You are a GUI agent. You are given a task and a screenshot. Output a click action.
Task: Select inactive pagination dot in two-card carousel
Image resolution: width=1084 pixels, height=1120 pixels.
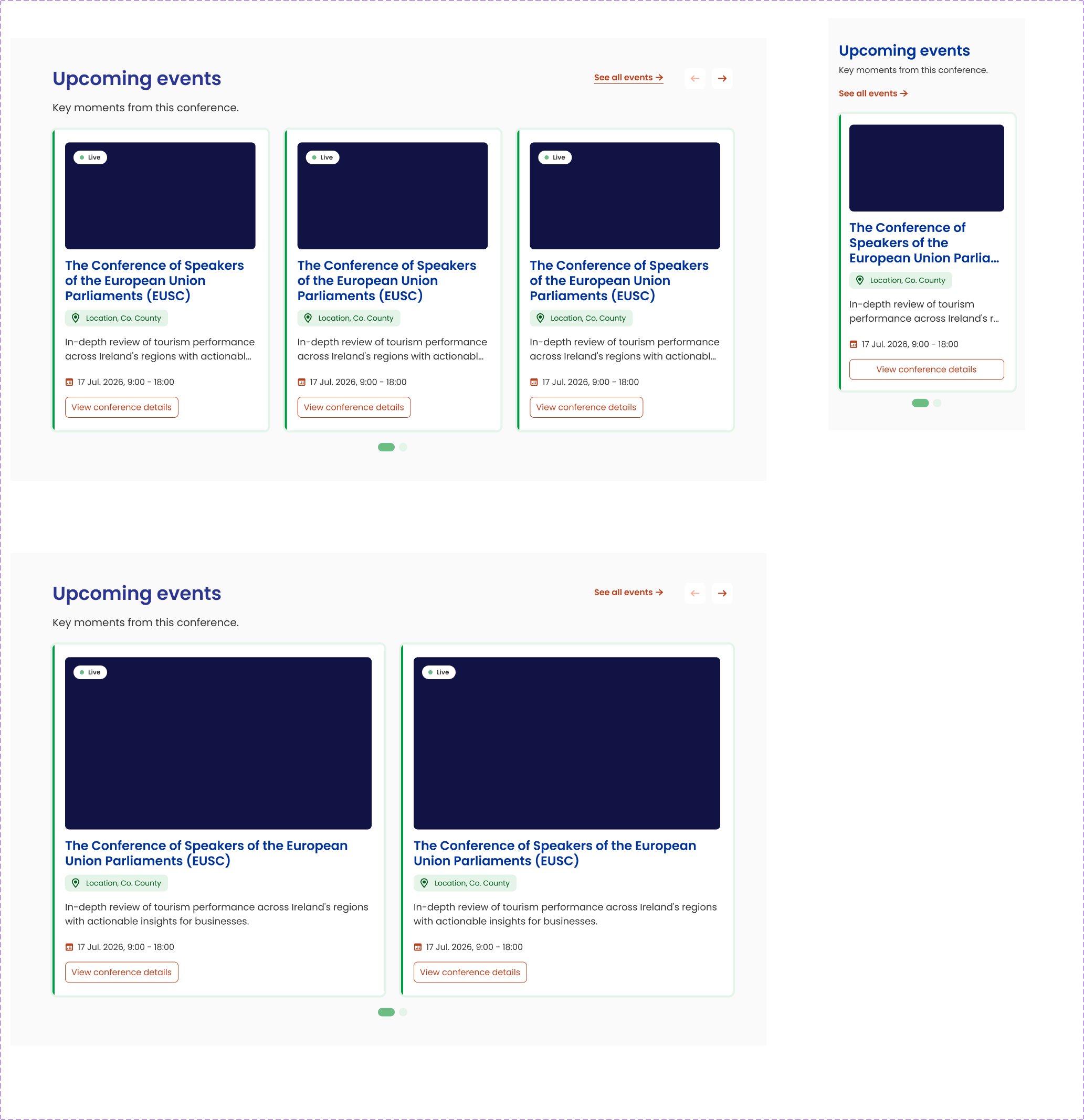(404, 1012)
